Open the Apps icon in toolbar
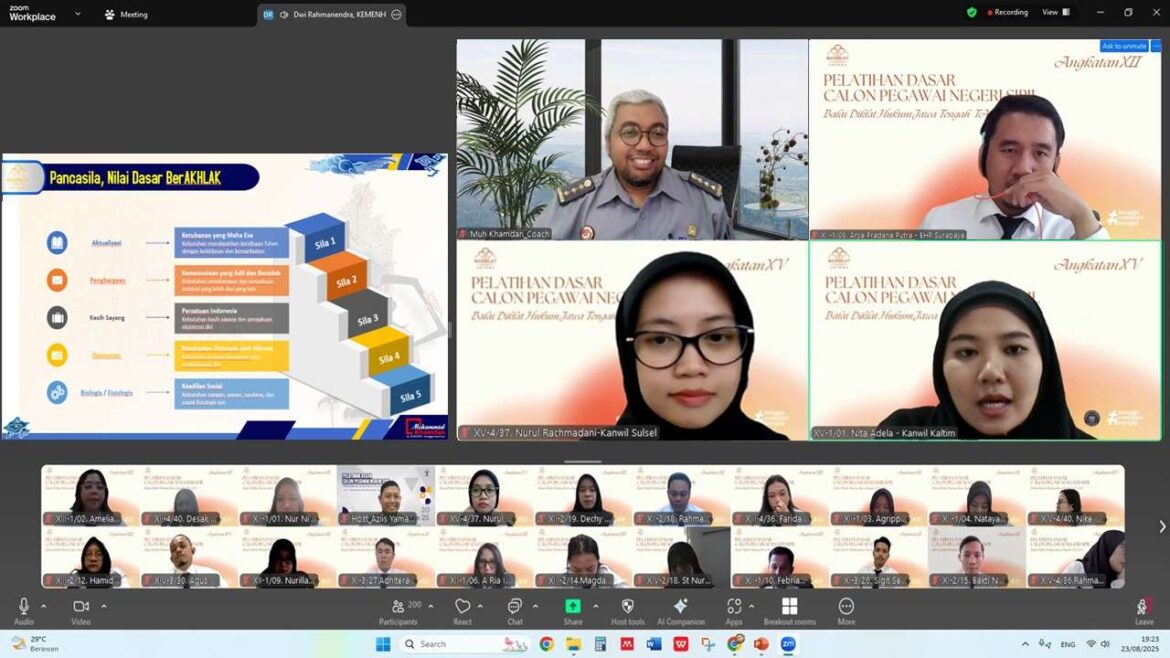 click(x=734, y=611)
